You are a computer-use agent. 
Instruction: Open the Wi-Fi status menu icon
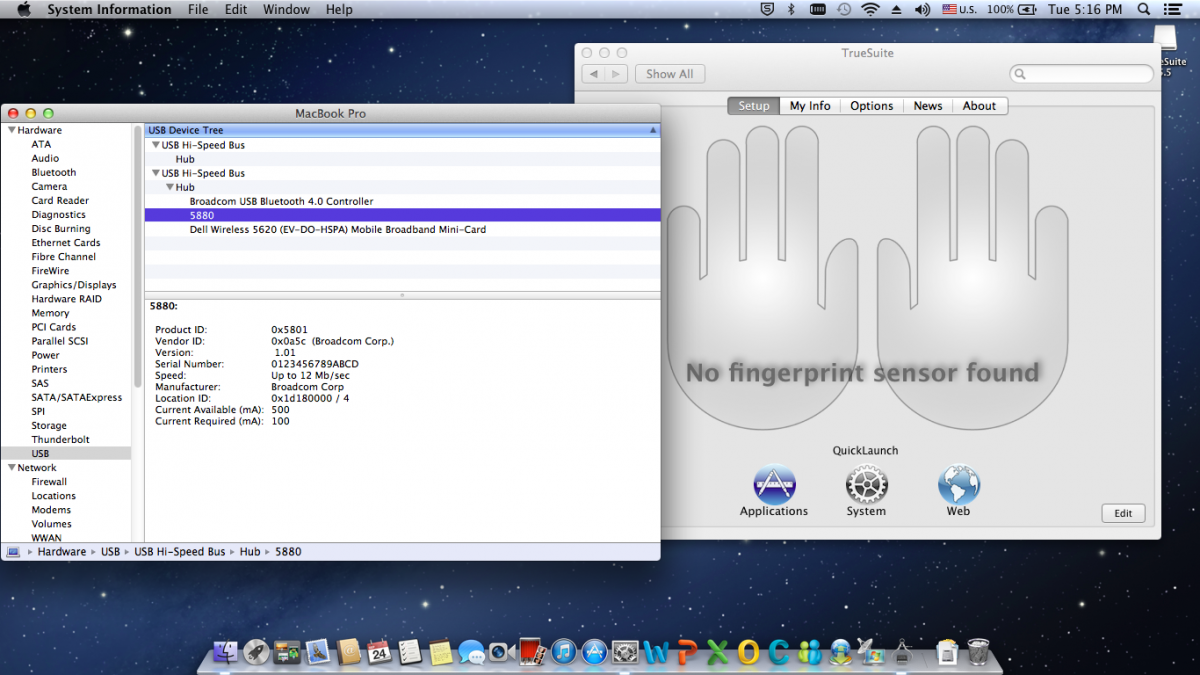click(x=870, y=9)
